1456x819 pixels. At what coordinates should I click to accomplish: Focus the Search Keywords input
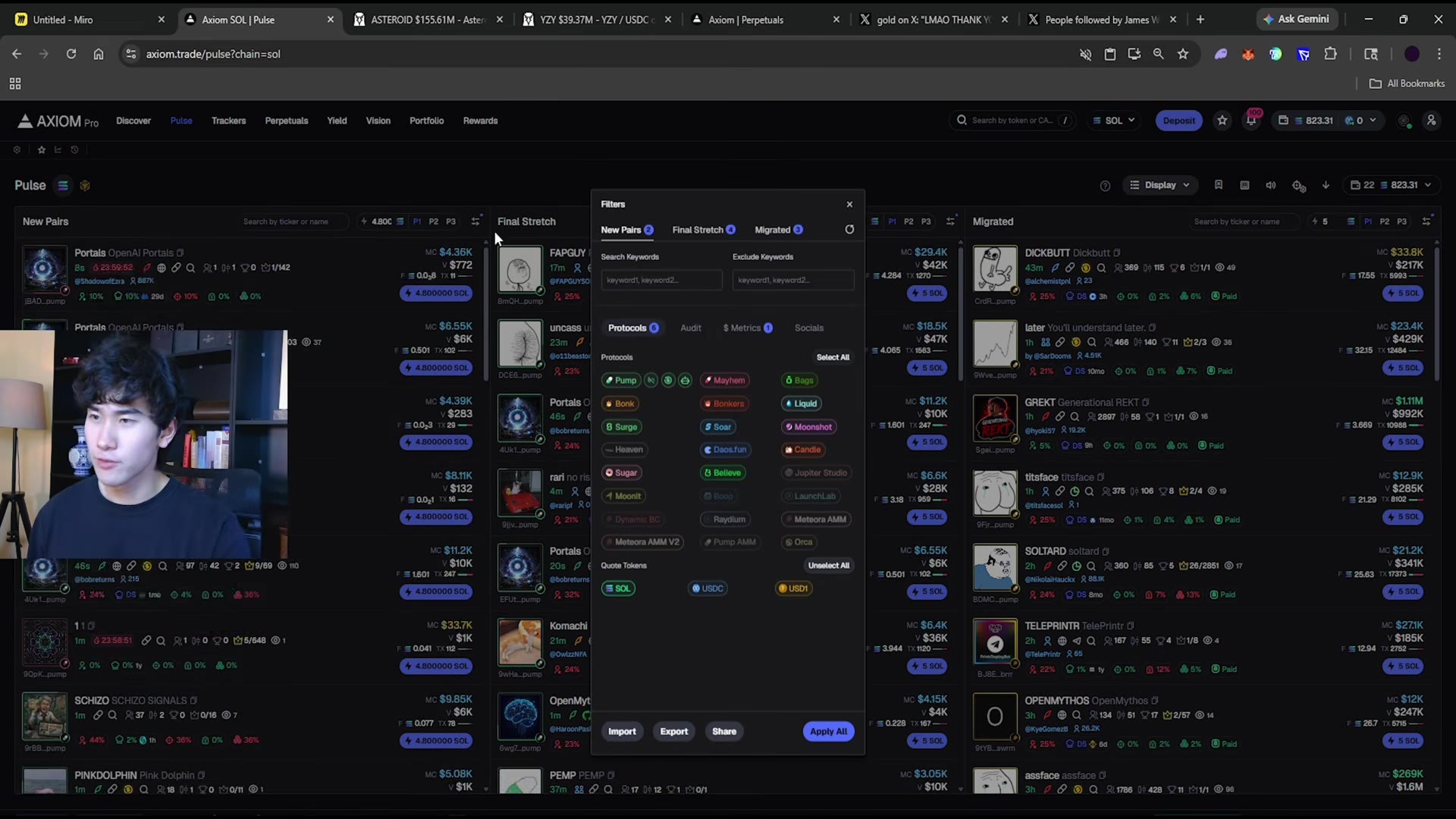pos(661,281)
